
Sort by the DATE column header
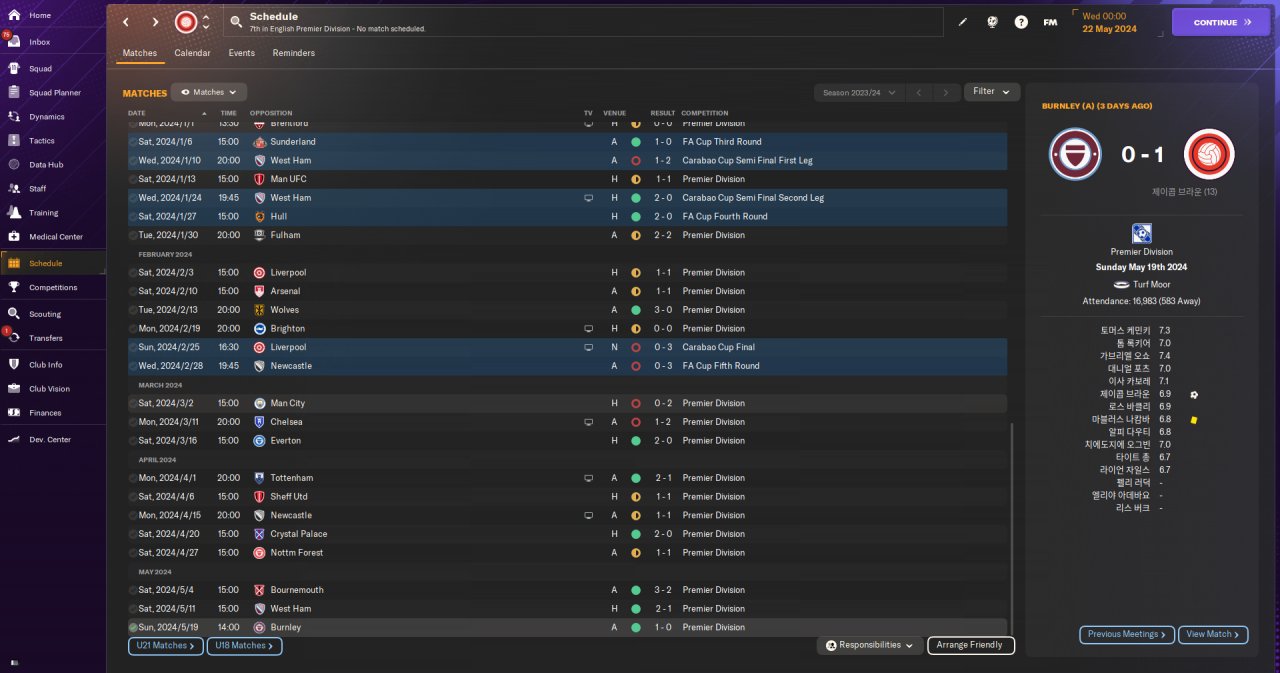tap(137, 113)
